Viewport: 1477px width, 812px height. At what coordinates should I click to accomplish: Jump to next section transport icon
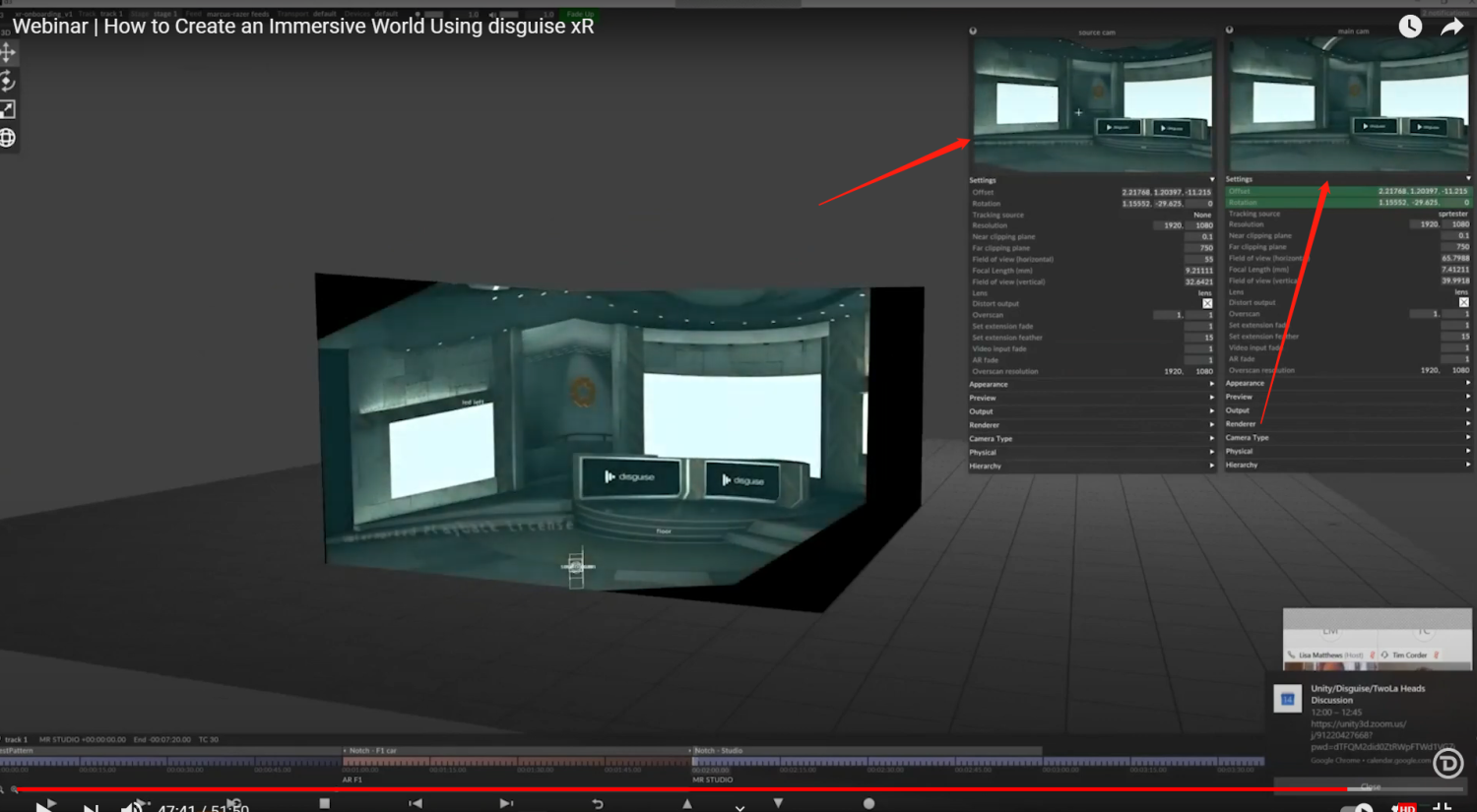point(506,803)
